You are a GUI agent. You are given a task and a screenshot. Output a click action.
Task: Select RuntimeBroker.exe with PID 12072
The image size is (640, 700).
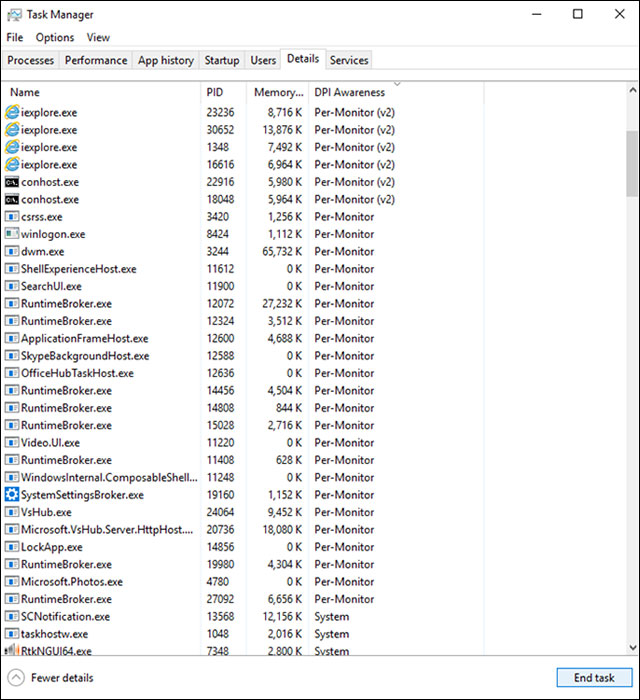tap(243, 304)
